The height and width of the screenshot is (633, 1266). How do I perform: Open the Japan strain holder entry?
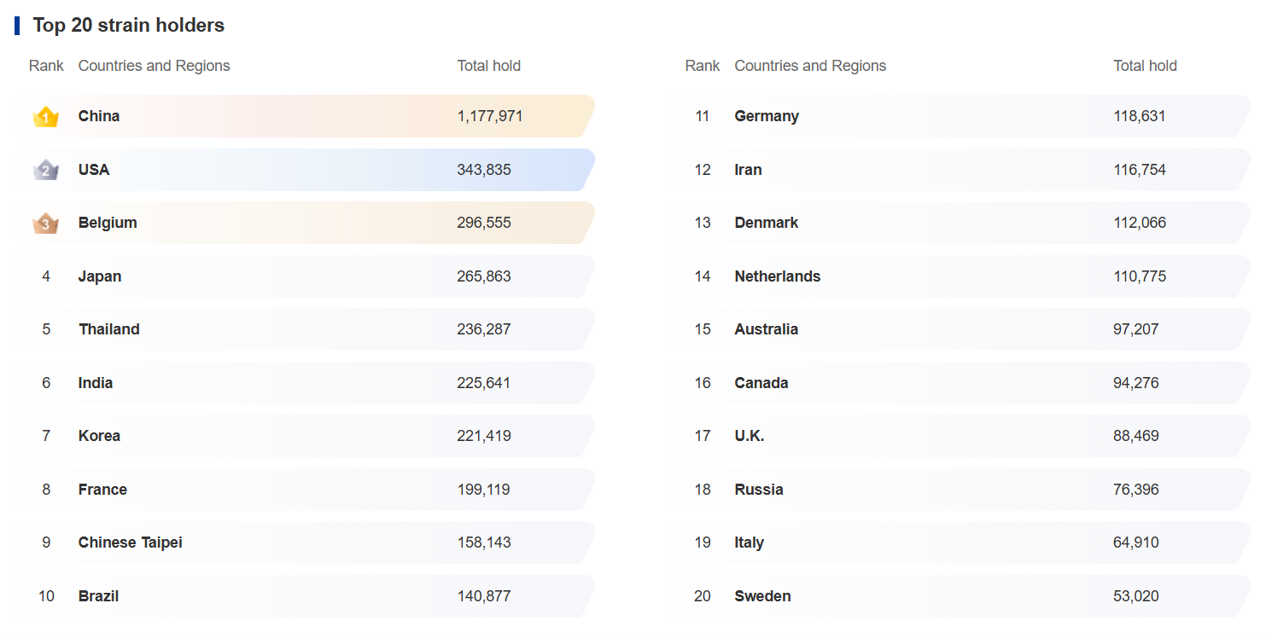coord(100,276)
